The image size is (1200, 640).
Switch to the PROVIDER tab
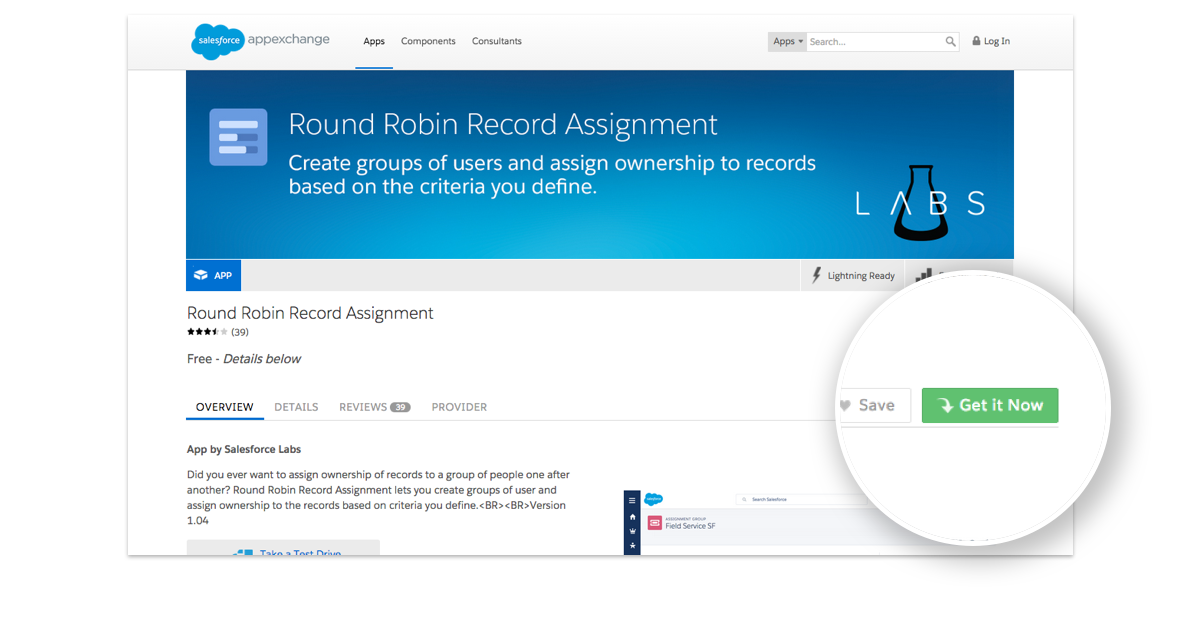[x=459, y=407]
